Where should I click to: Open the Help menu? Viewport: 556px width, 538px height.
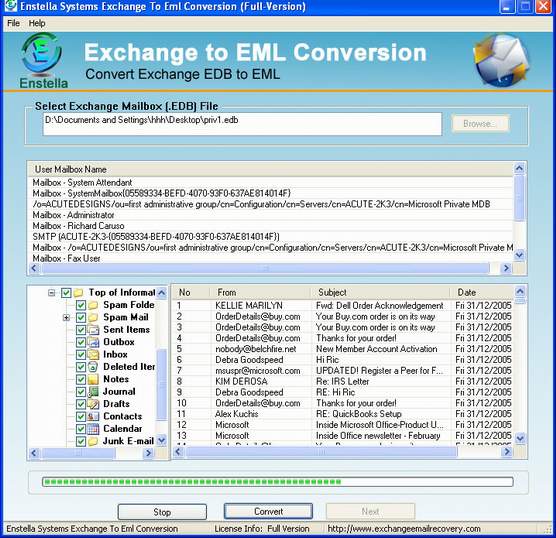coord(37,23)
